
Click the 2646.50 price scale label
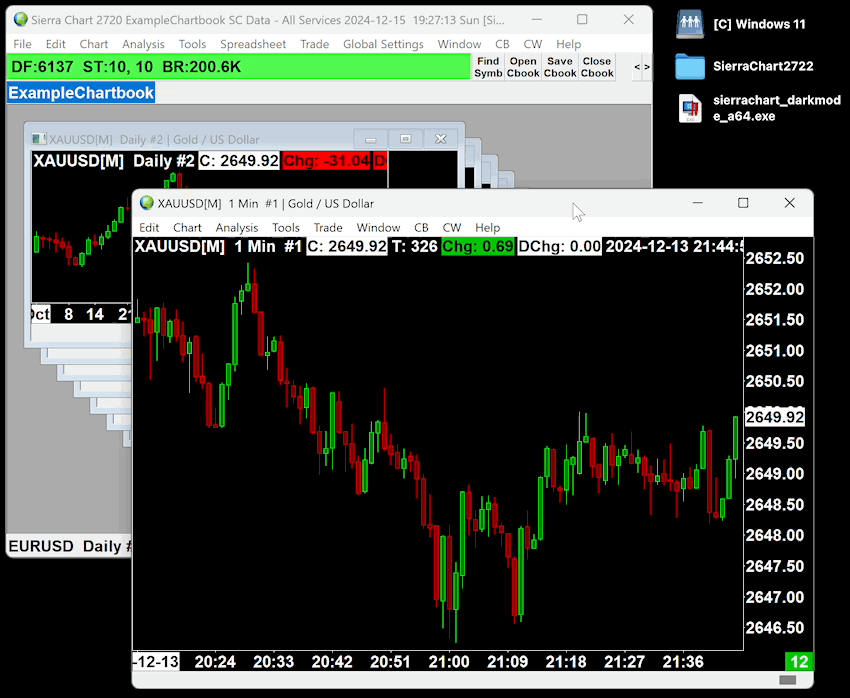pos(775,628)
